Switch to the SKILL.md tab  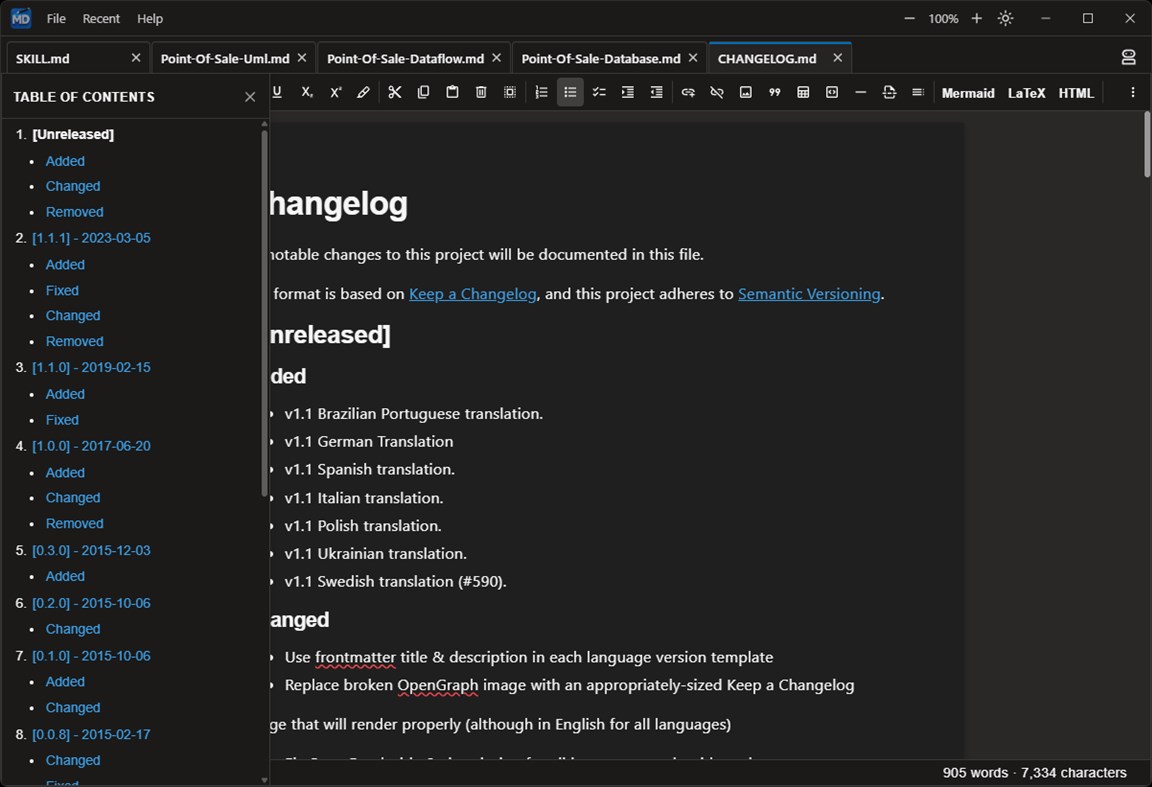[77, 58]
